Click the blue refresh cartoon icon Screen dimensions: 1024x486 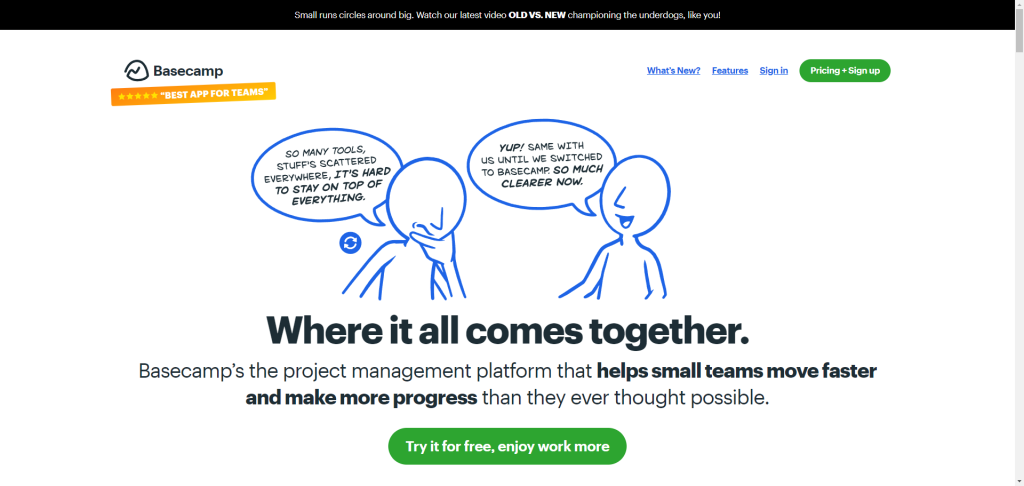[351, 243]
